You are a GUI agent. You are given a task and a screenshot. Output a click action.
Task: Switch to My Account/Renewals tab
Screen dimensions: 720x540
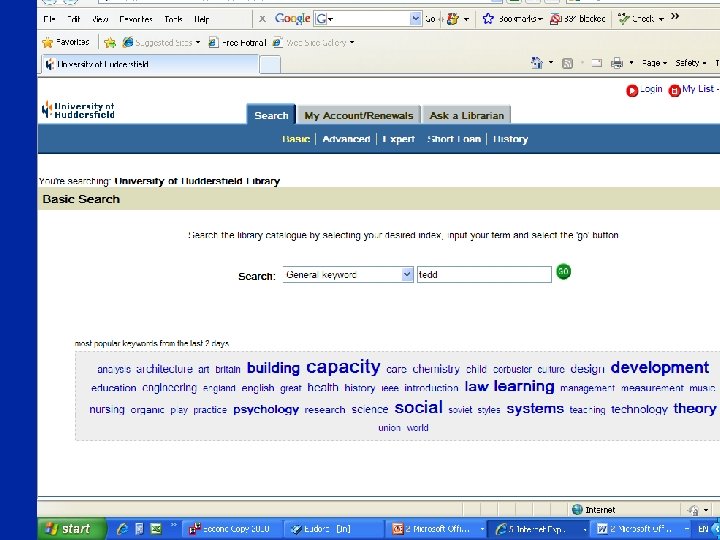[x=359, y=115]
